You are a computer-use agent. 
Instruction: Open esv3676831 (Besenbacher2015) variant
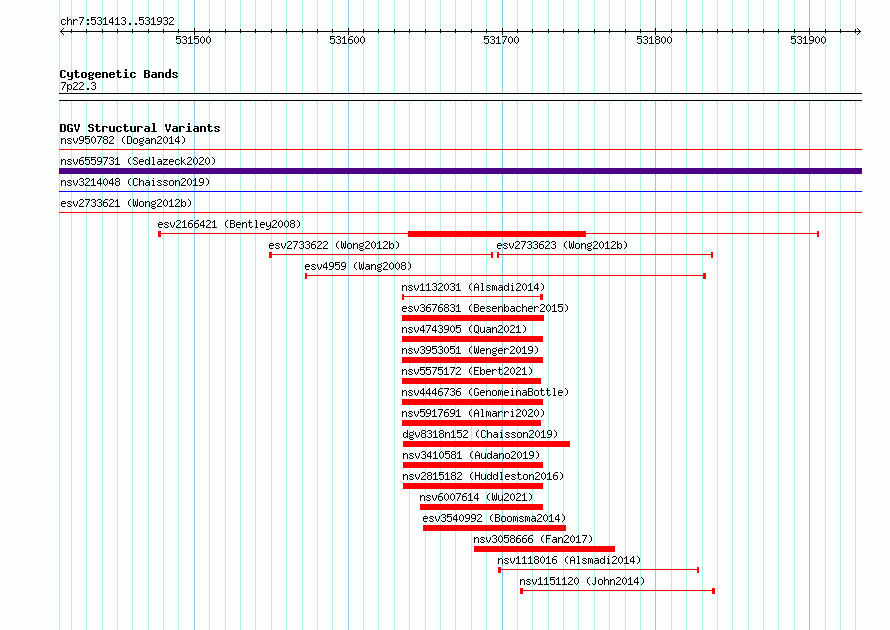(x=485, y=308)
